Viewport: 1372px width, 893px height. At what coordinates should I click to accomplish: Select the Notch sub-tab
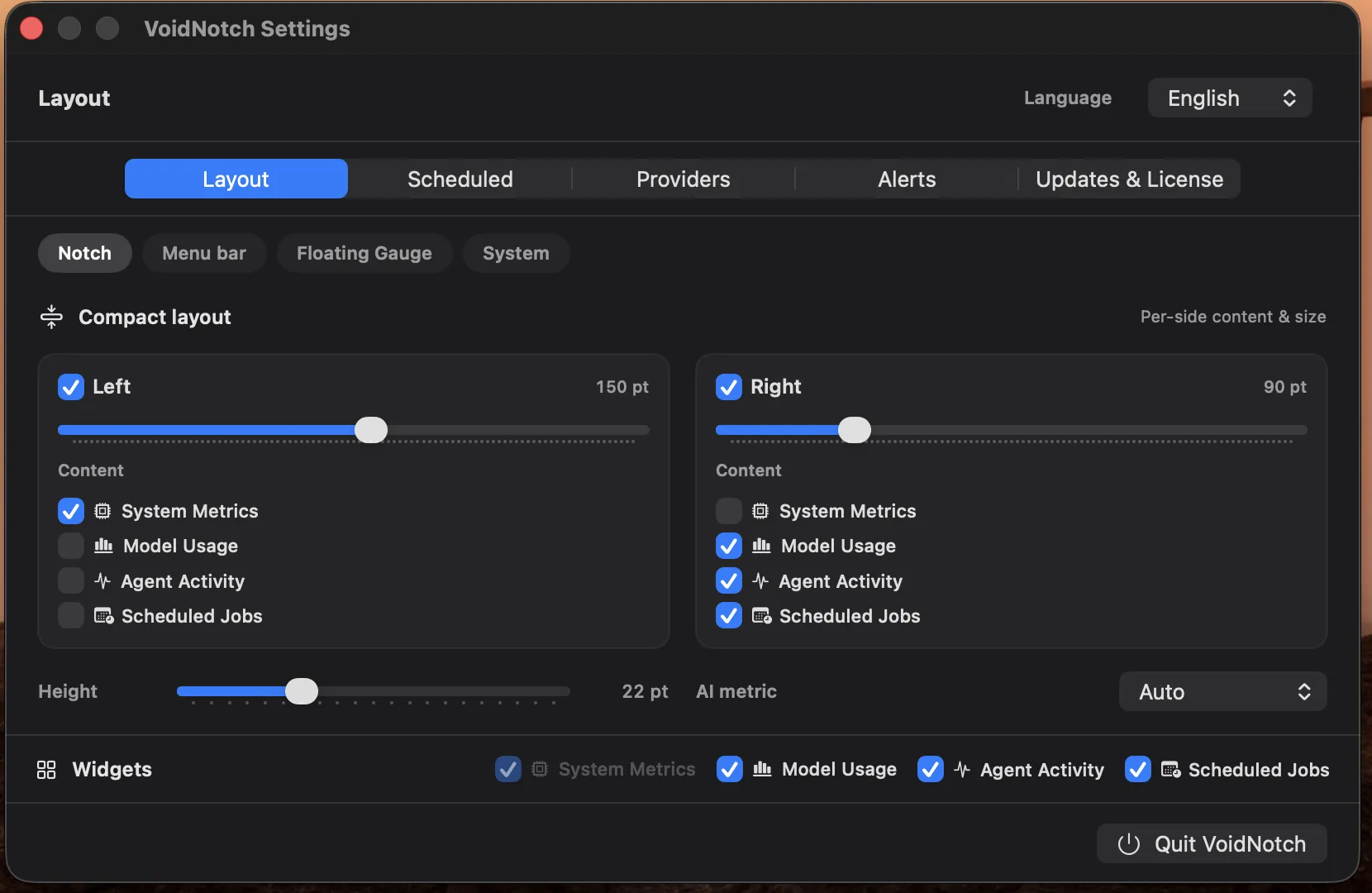tap(85, 253)
